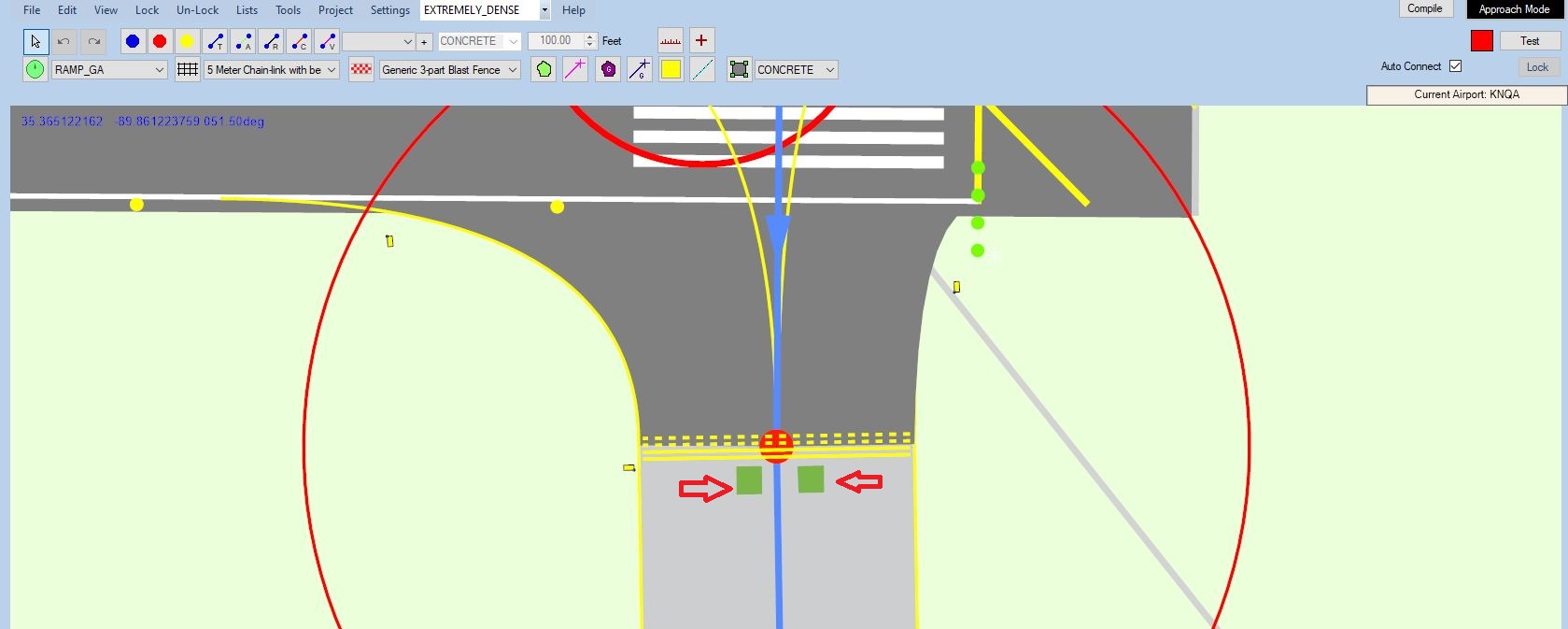Open the Lock menu
The width and height of the screenshot is (1568, 629).
[x=147, y=10]
